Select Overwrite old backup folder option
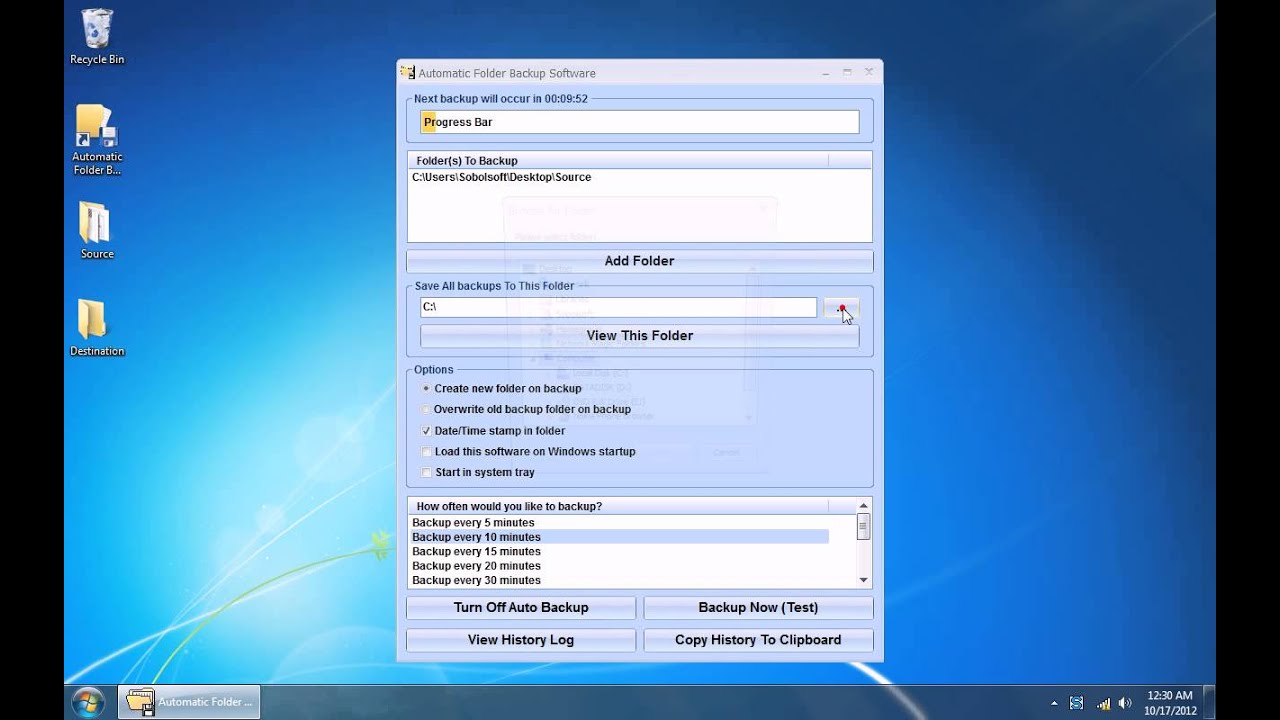 [526, 409]
